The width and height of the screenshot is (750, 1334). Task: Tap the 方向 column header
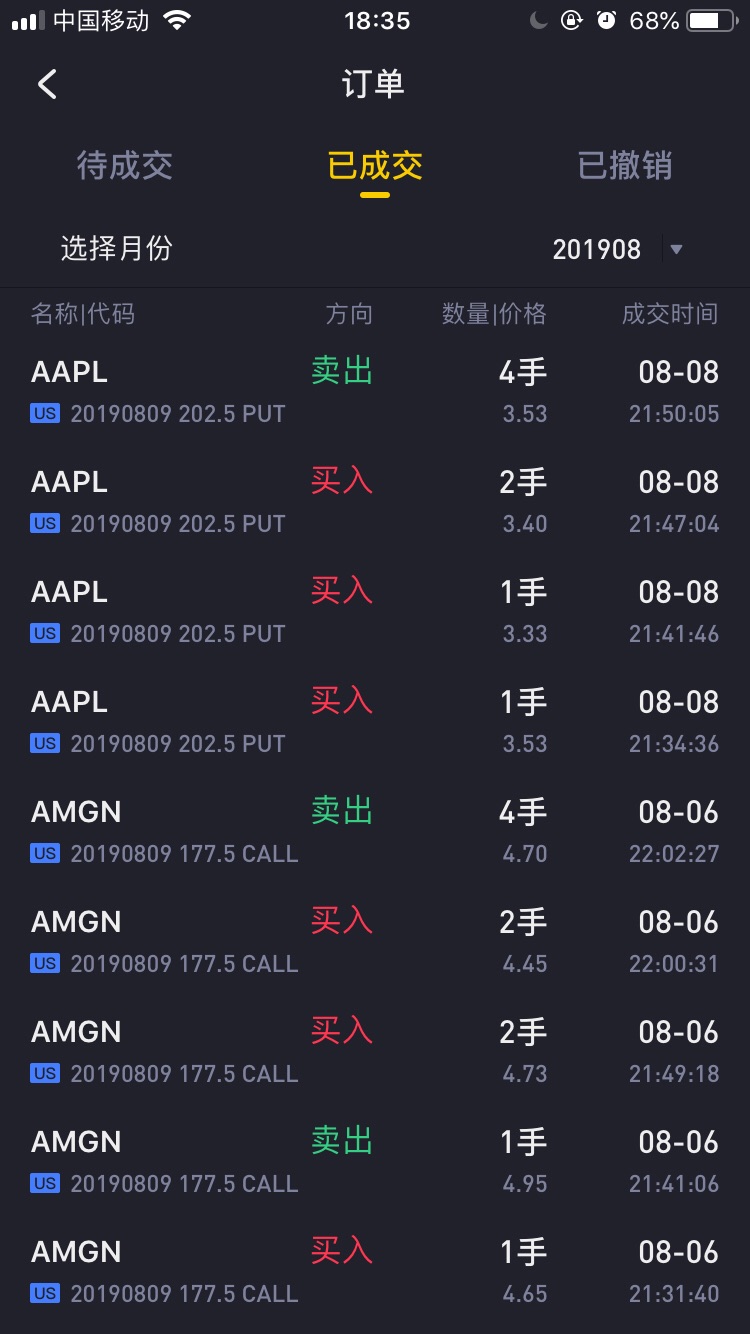pos(349,314)
